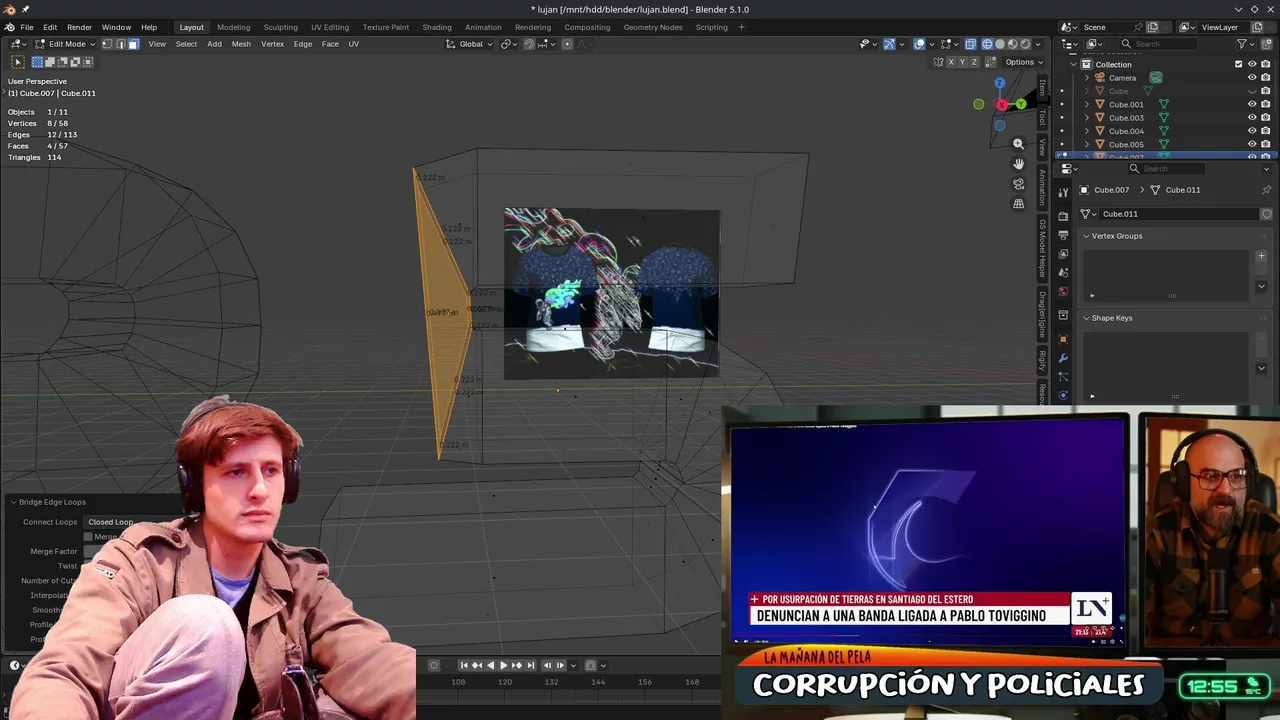Click the pan hand viewport gizmo
This screenshot has height=720, width=1280.
coord(1018,164)
